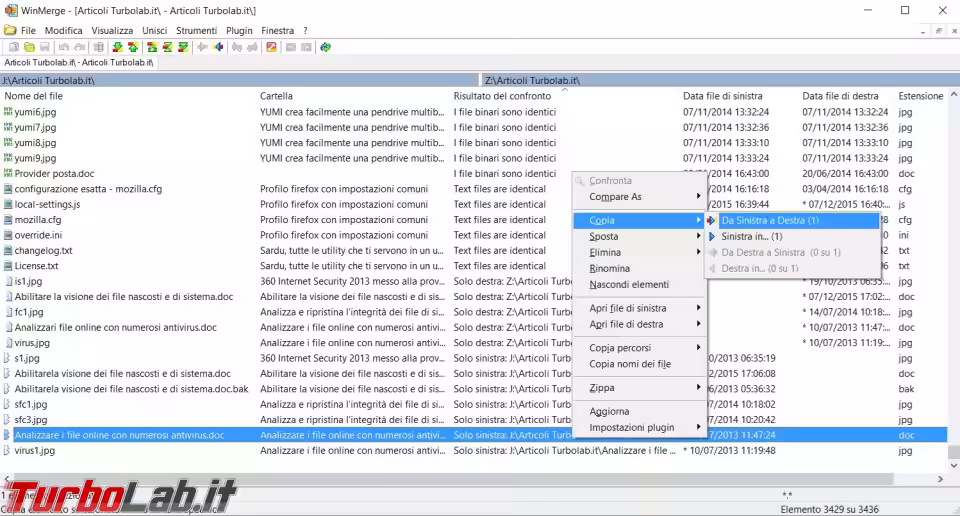Screen dimensions: 960x516
Task: Click the WinMerge Options toolbar icon
Action: click(271, 47)
